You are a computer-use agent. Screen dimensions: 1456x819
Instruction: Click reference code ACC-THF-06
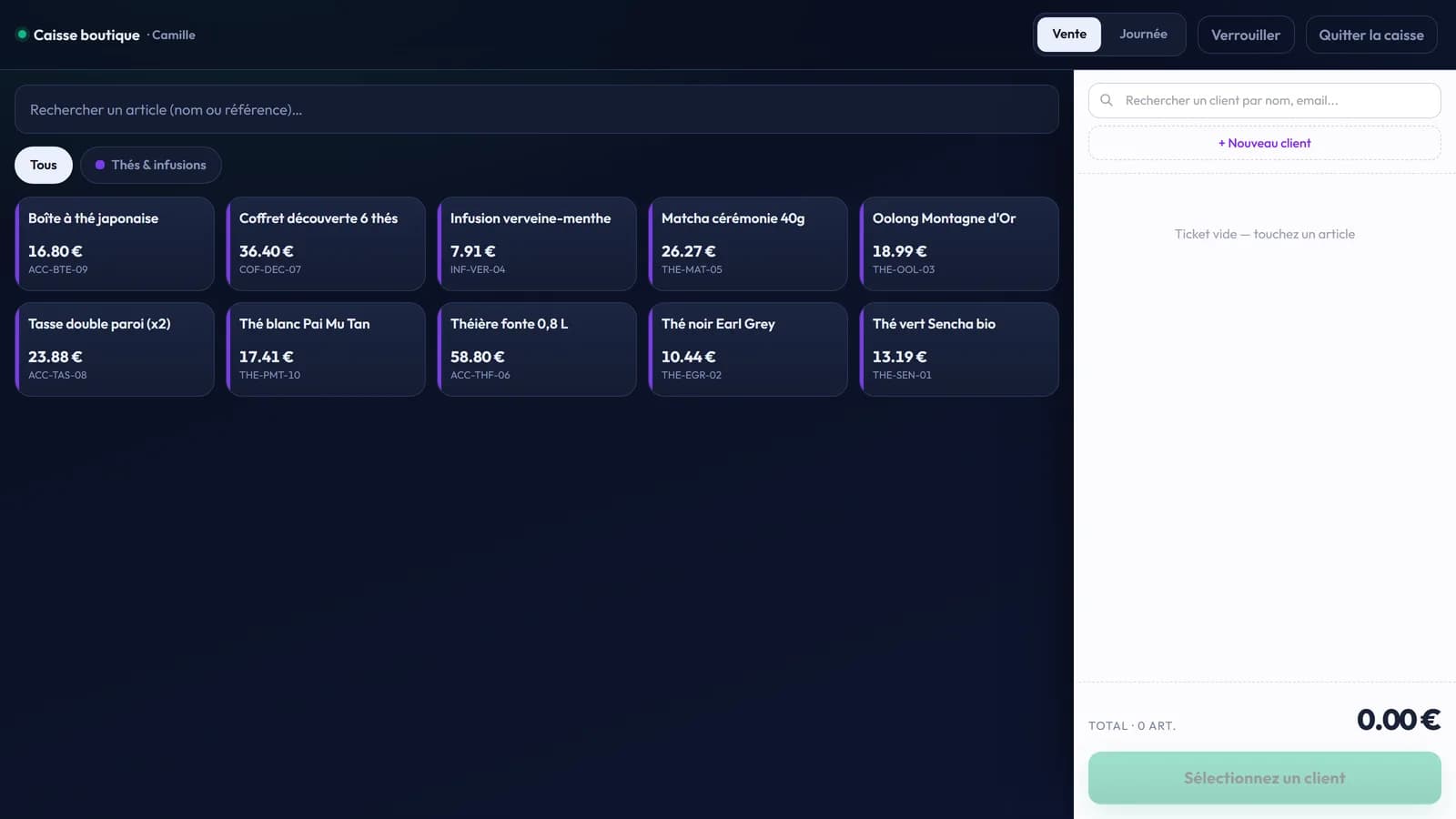click(x=480, y=375)
